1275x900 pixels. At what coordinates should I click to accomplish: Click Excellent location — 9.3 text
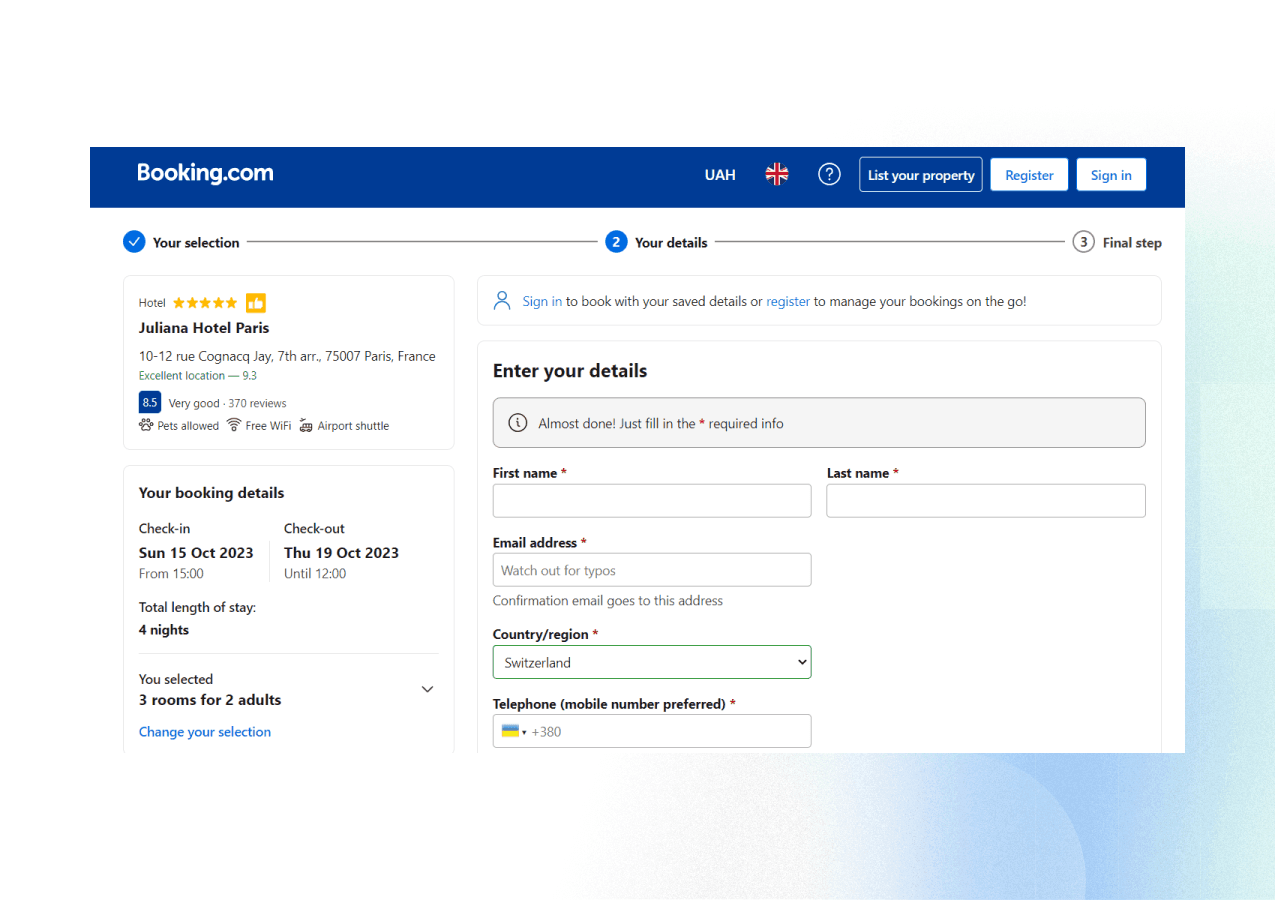pos(198,376)
